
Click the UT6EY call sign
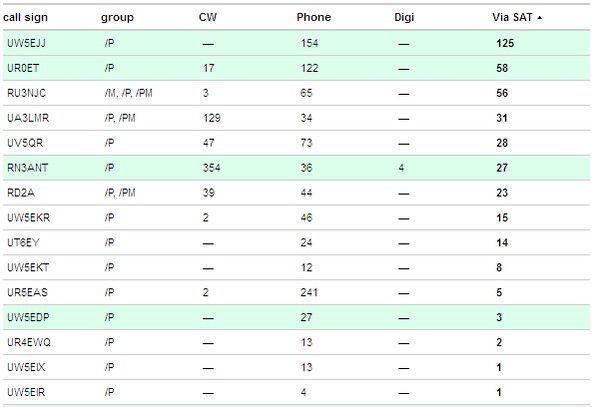click(x=23, y=243)
